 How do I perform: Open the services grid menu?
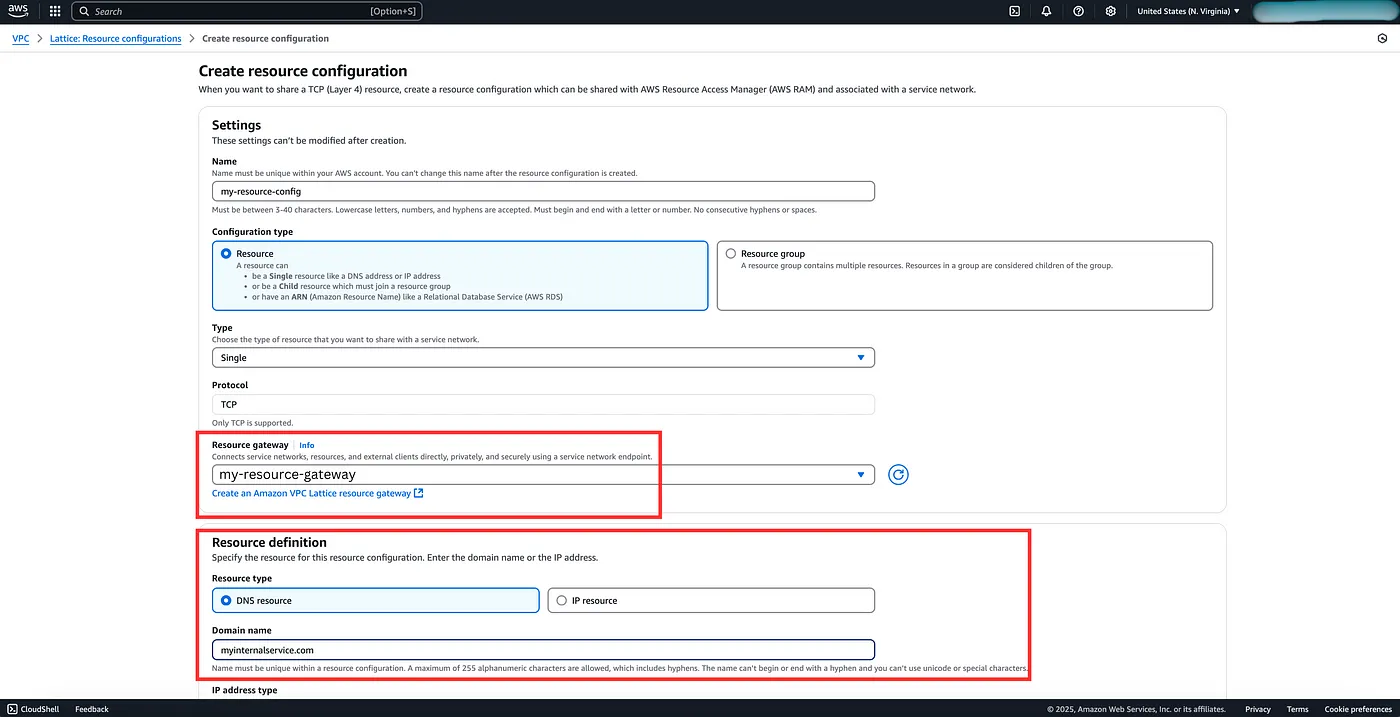click(54, 11)
